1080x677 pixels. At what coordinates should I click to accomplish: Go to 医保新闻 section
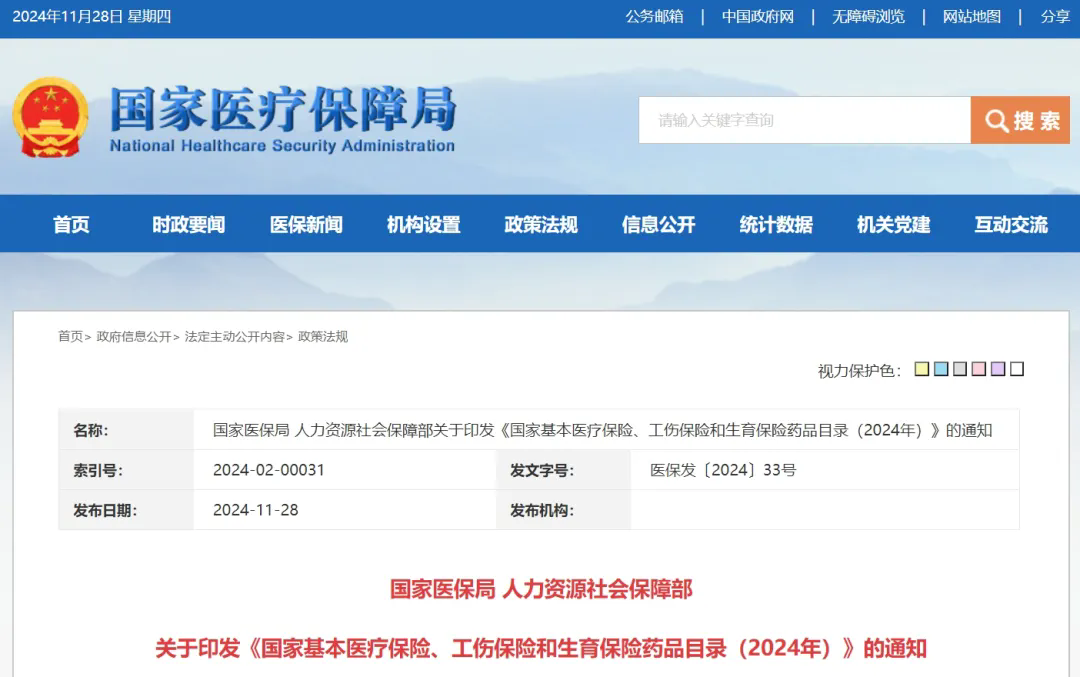pyautogui.click(x=306, y=224)
